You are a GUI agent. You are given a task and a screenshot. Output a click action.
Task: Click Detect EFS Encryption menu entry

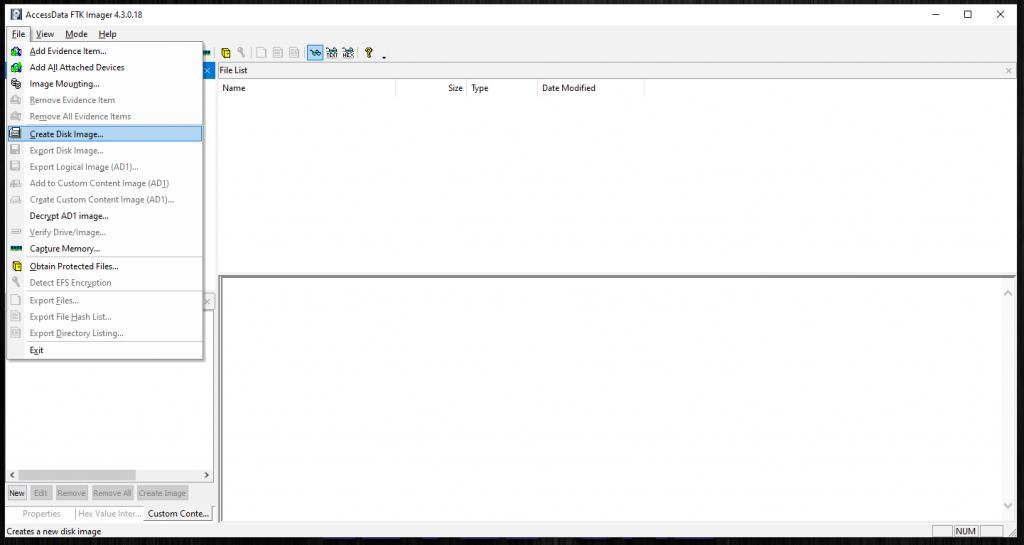point(104,282)
